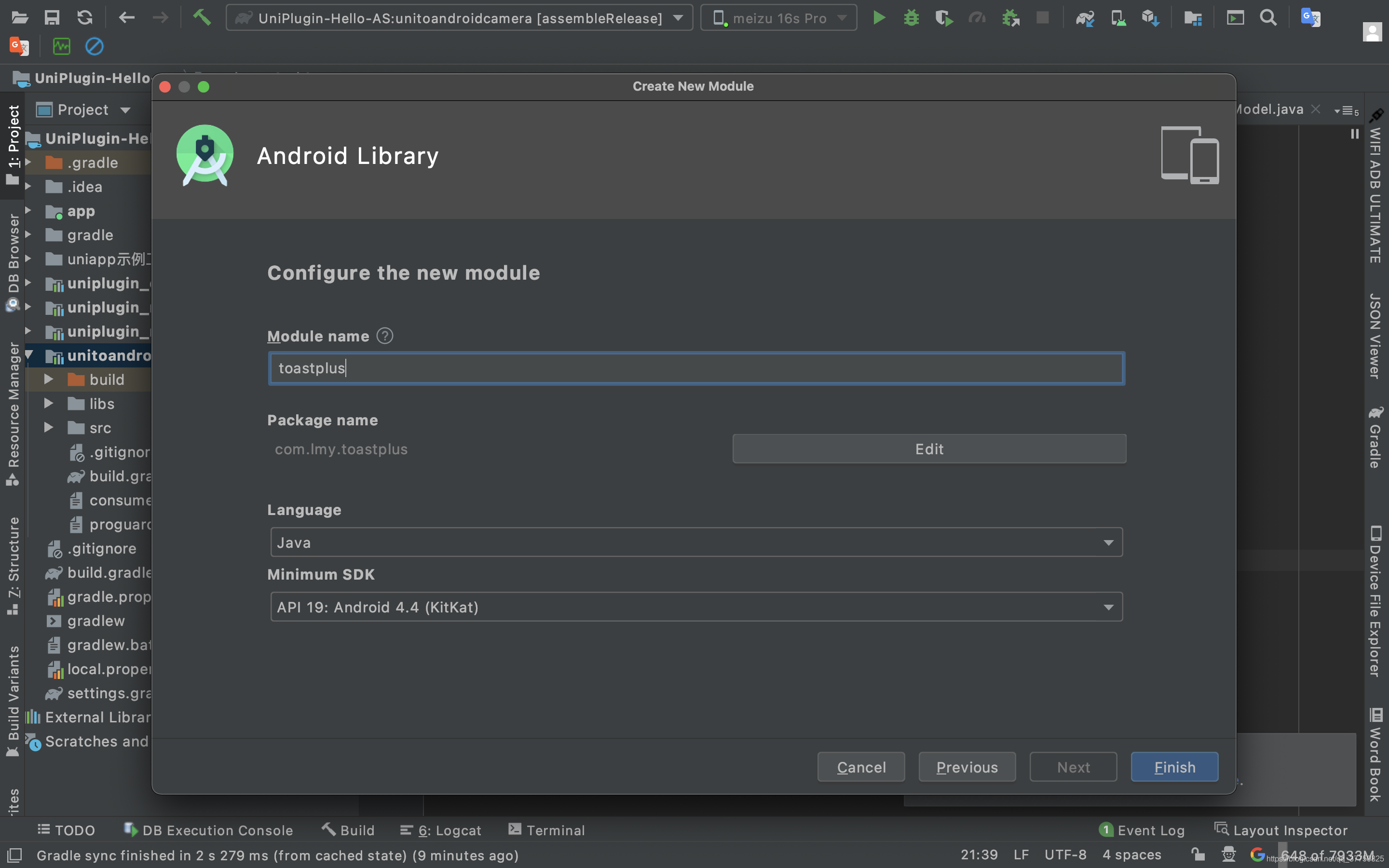1389x868 pixels.
Task: Open the Language Java dropdown
Action: pyautogui.click(x=696, y=542)
